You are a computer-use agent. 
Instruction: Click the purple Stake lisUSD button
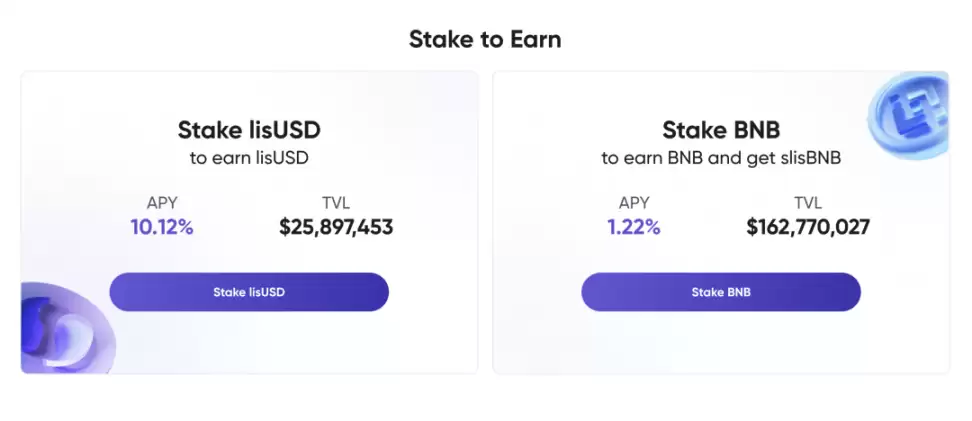249,292
